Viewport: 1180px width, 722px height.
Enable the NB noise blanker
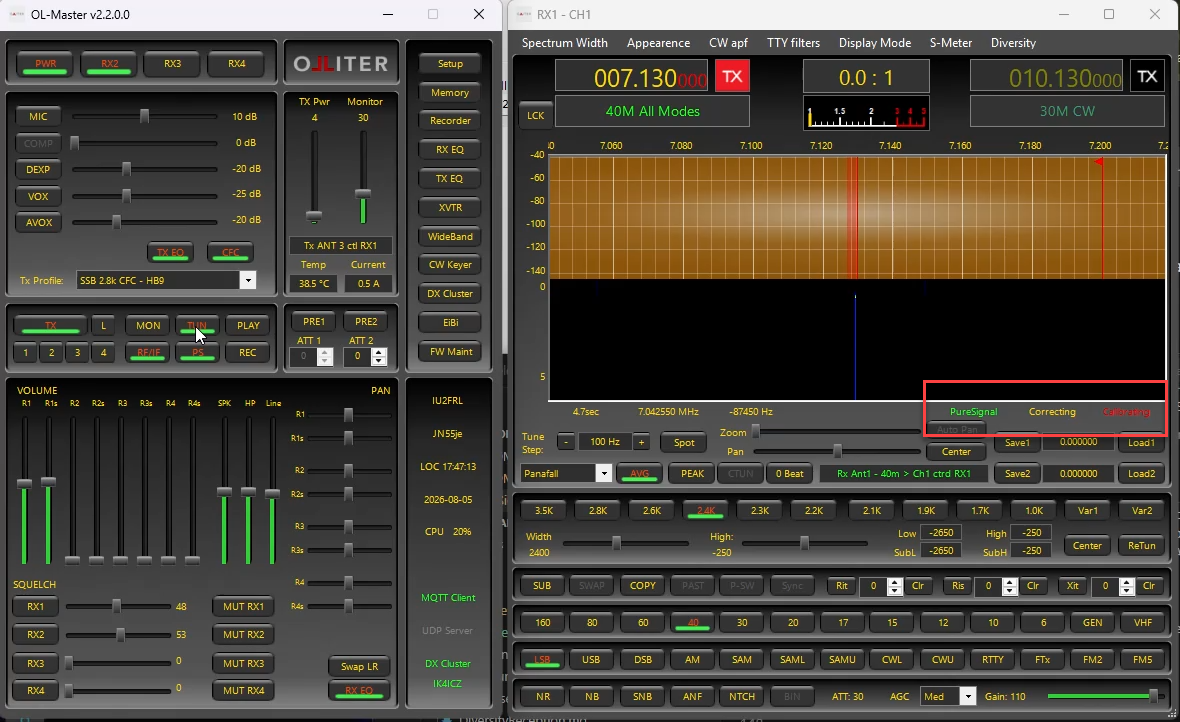pyautogui.click(x=592, y=696)
